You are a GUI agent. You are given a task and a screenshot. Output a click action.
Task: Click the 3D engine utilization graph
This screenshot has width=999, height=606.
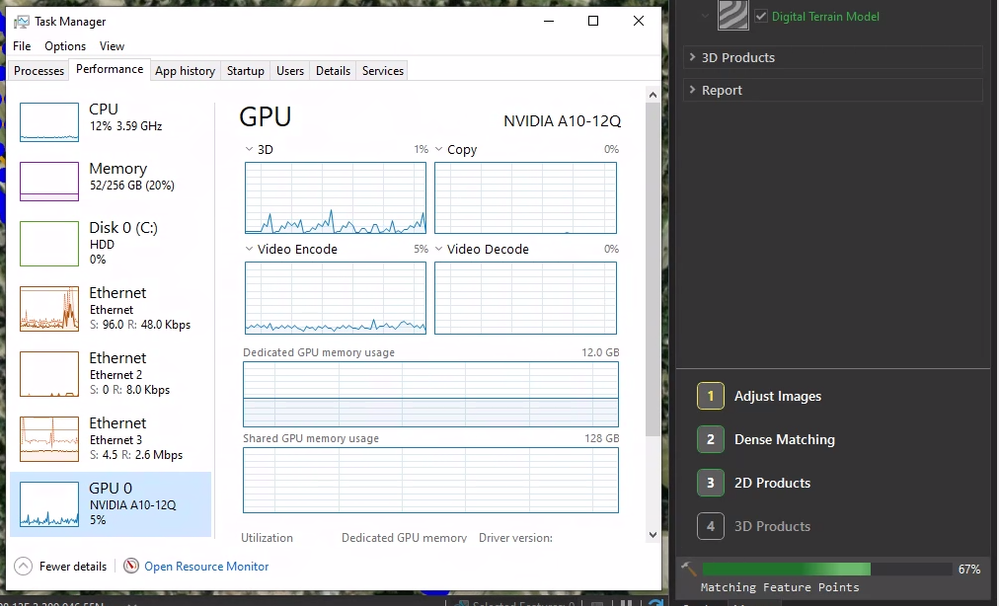pos(336,198)
